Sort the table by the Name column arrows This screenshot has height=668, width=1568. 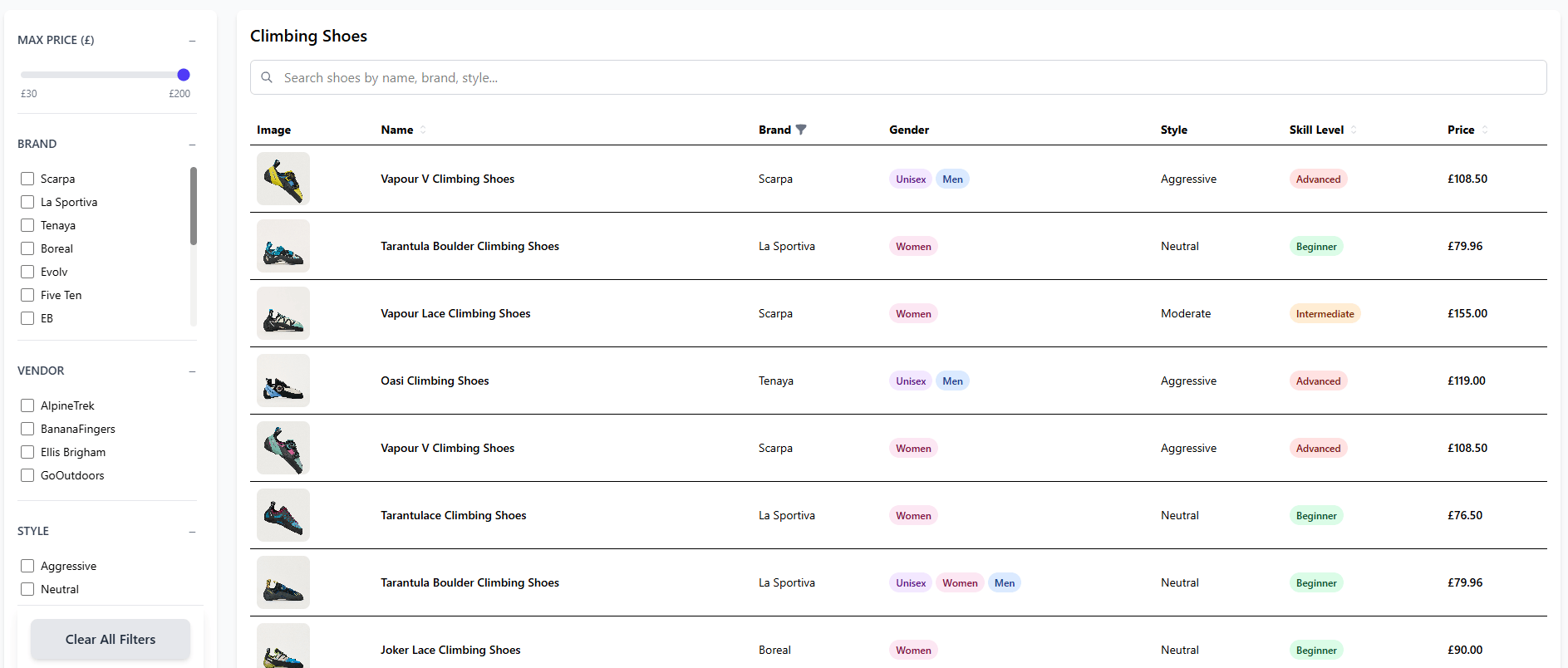coord(423,130)
